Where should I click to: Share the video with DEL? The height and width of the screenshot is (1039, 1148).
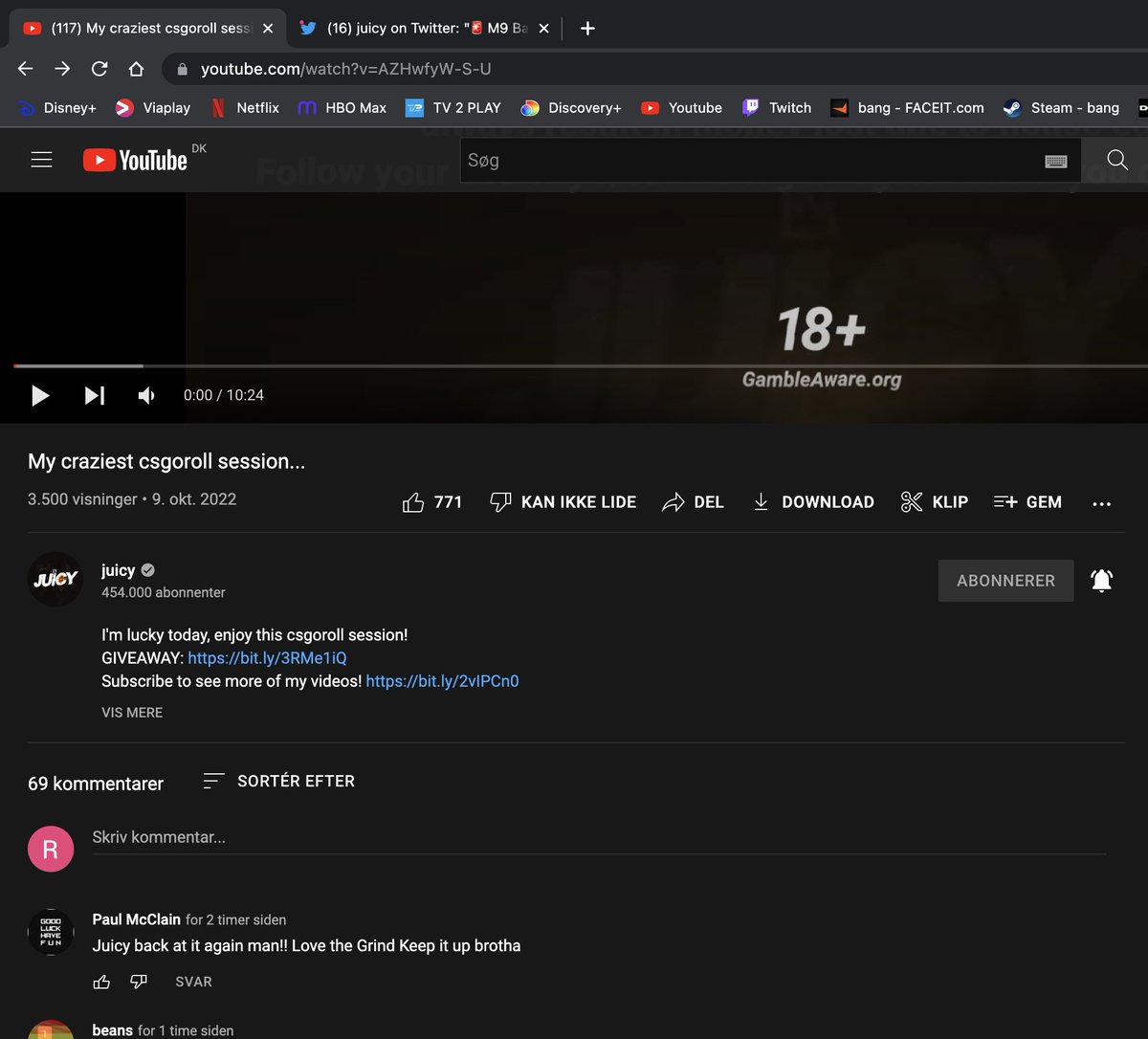tap(693, 502)
